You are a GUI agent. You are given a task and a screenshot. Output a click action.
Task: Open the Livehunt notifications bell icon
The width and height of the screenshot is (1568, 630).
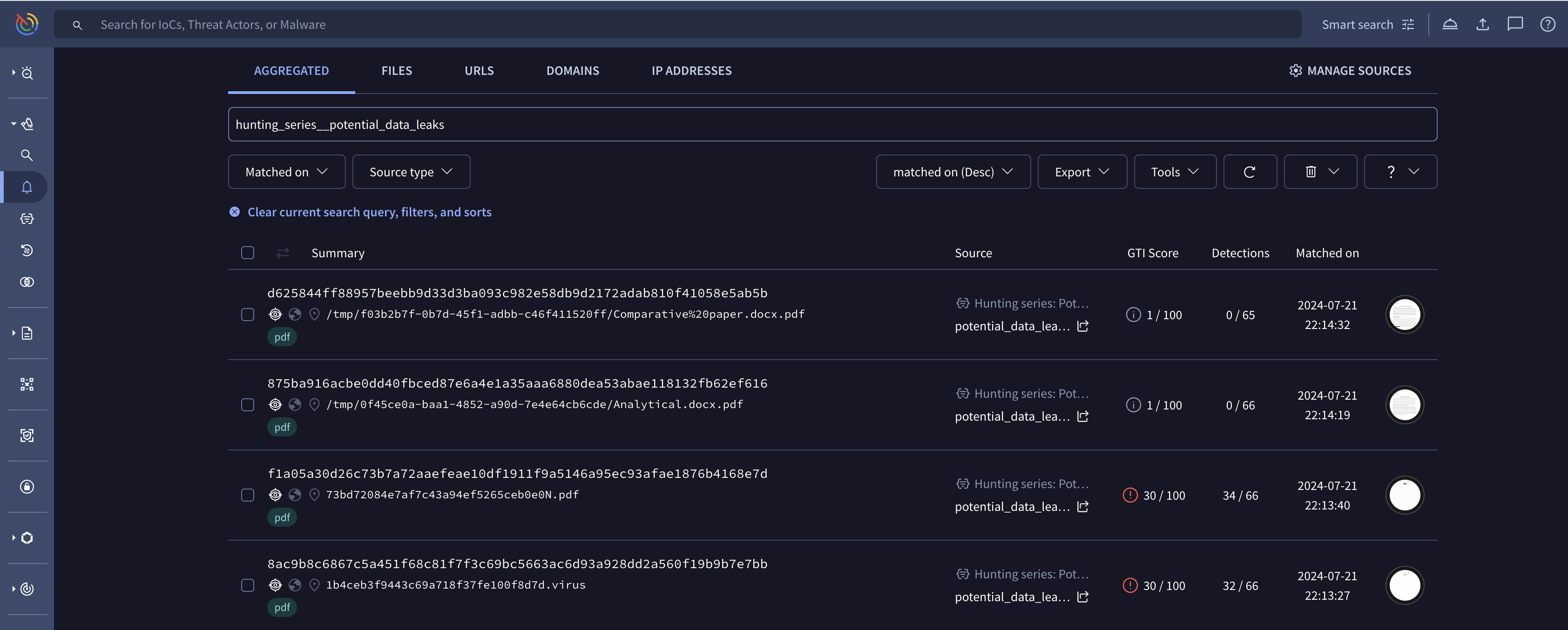27,186
